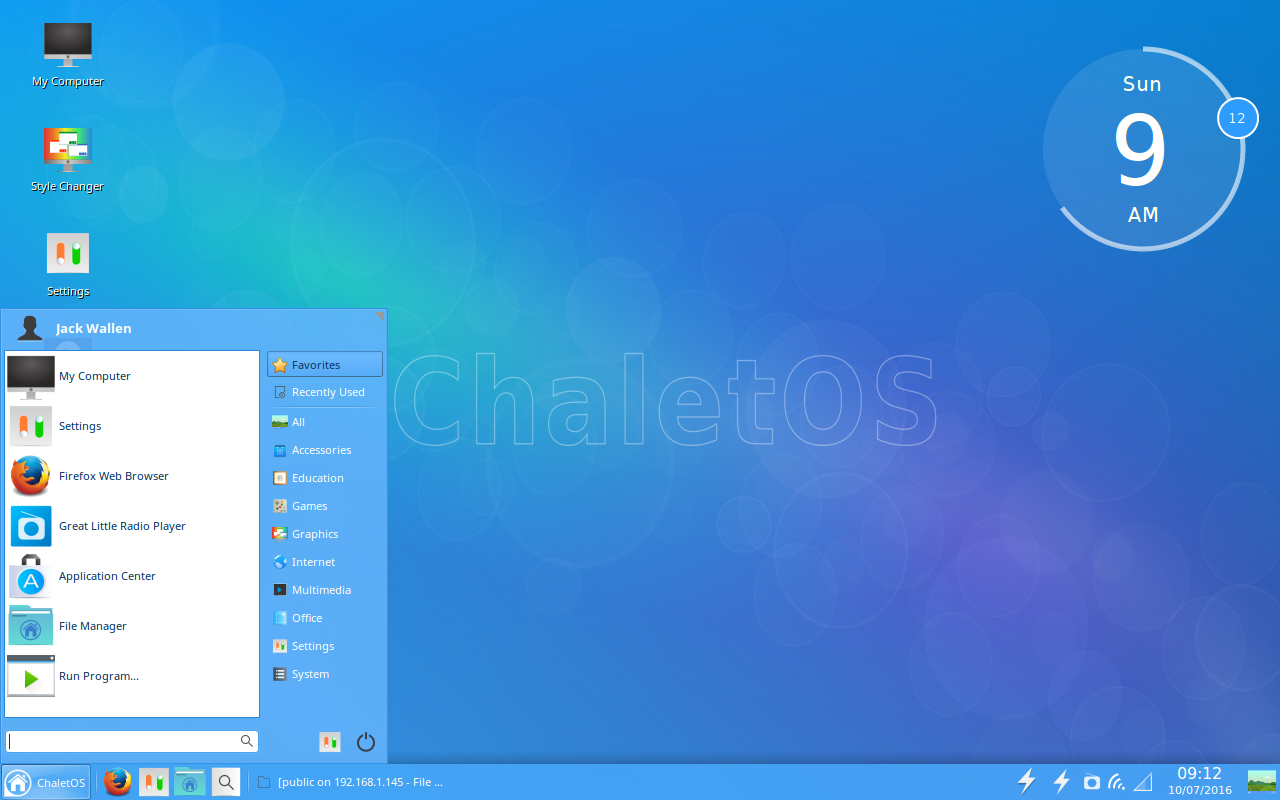Toggle the ChaletOS start menu button
Viewport: 1280px width, 800px height.
pyautogui.click(x=46, y=782)
